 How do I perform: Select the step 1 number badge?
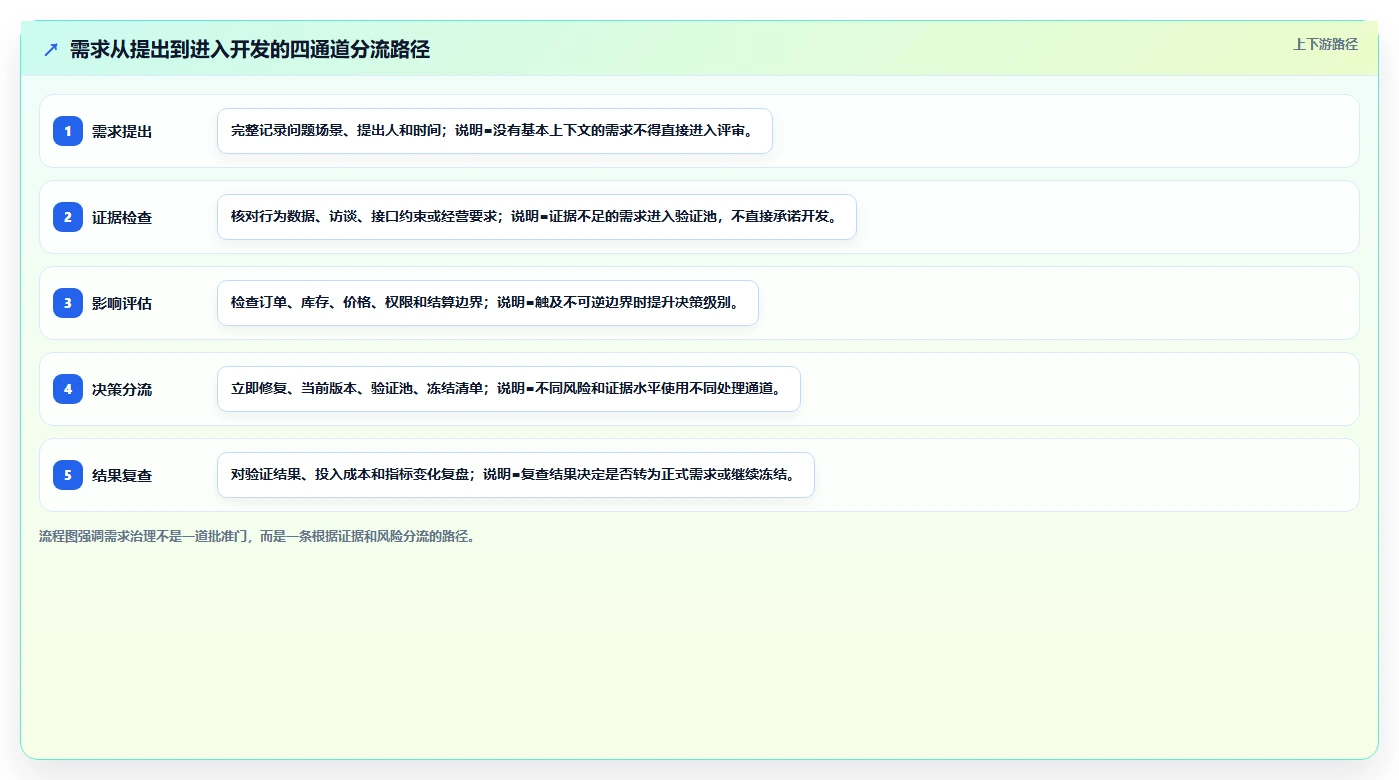(x=68, y=131)
